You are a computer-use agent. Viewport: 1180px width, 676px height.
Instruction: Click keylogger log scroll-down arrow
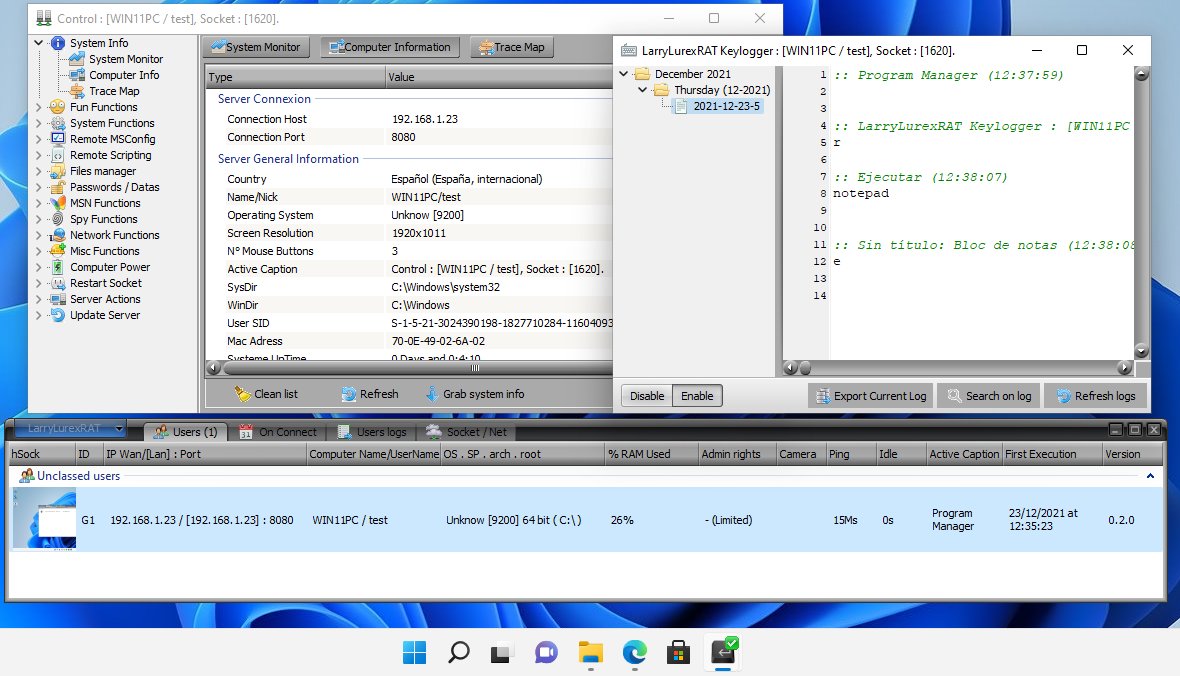1142,352
